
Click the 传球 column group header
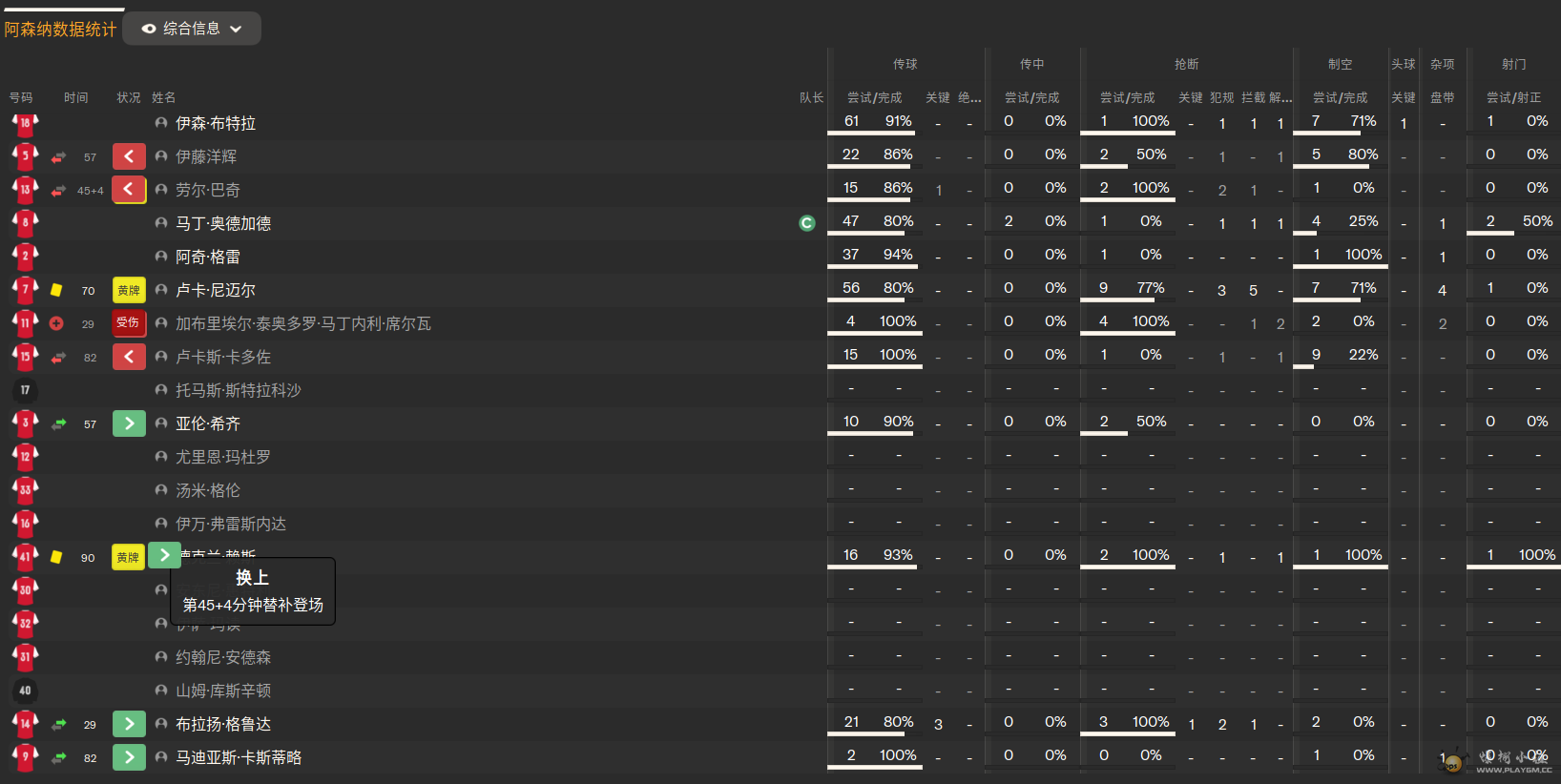pyautogui.click(x=905, y=64)
